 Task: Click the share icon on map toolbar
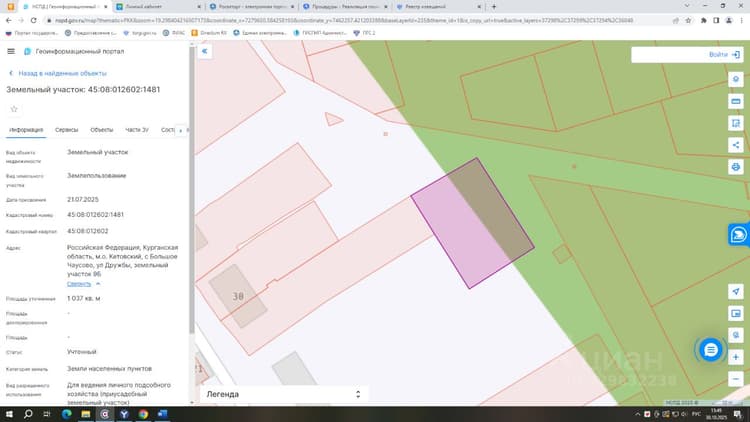(736, 145)
